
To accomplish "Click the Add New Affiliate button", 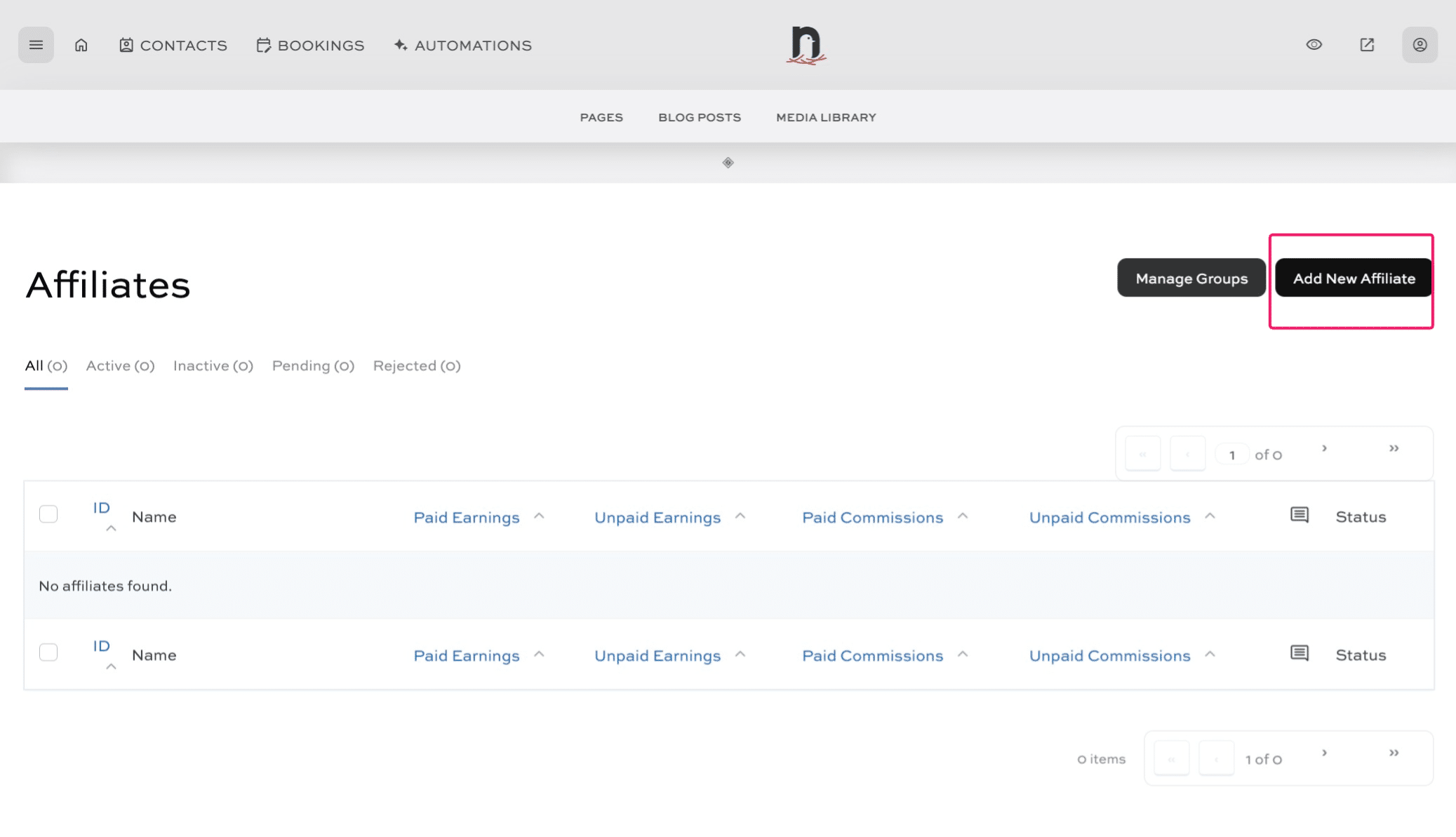I will pyautogui.click(x=1354, y=279).
